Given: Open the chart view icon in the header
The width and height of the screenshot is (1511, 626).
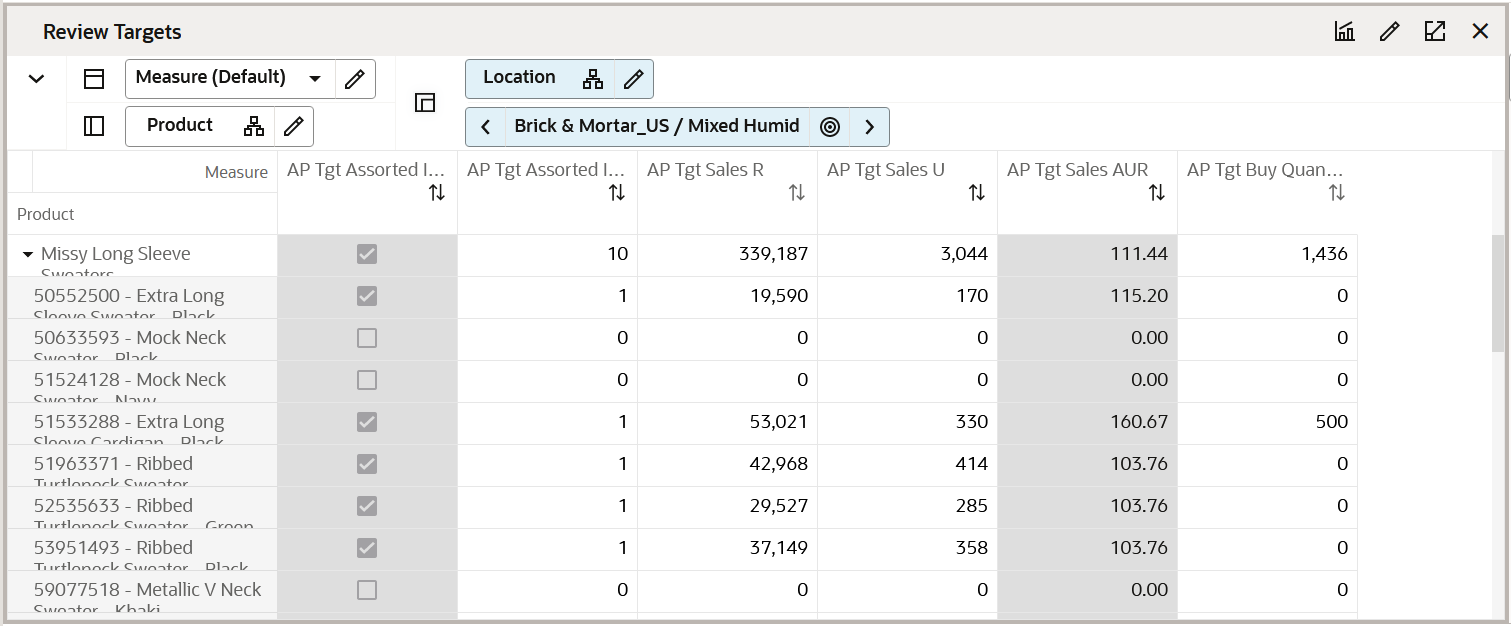Looking at the screenshot, I should pos(1344,31).
